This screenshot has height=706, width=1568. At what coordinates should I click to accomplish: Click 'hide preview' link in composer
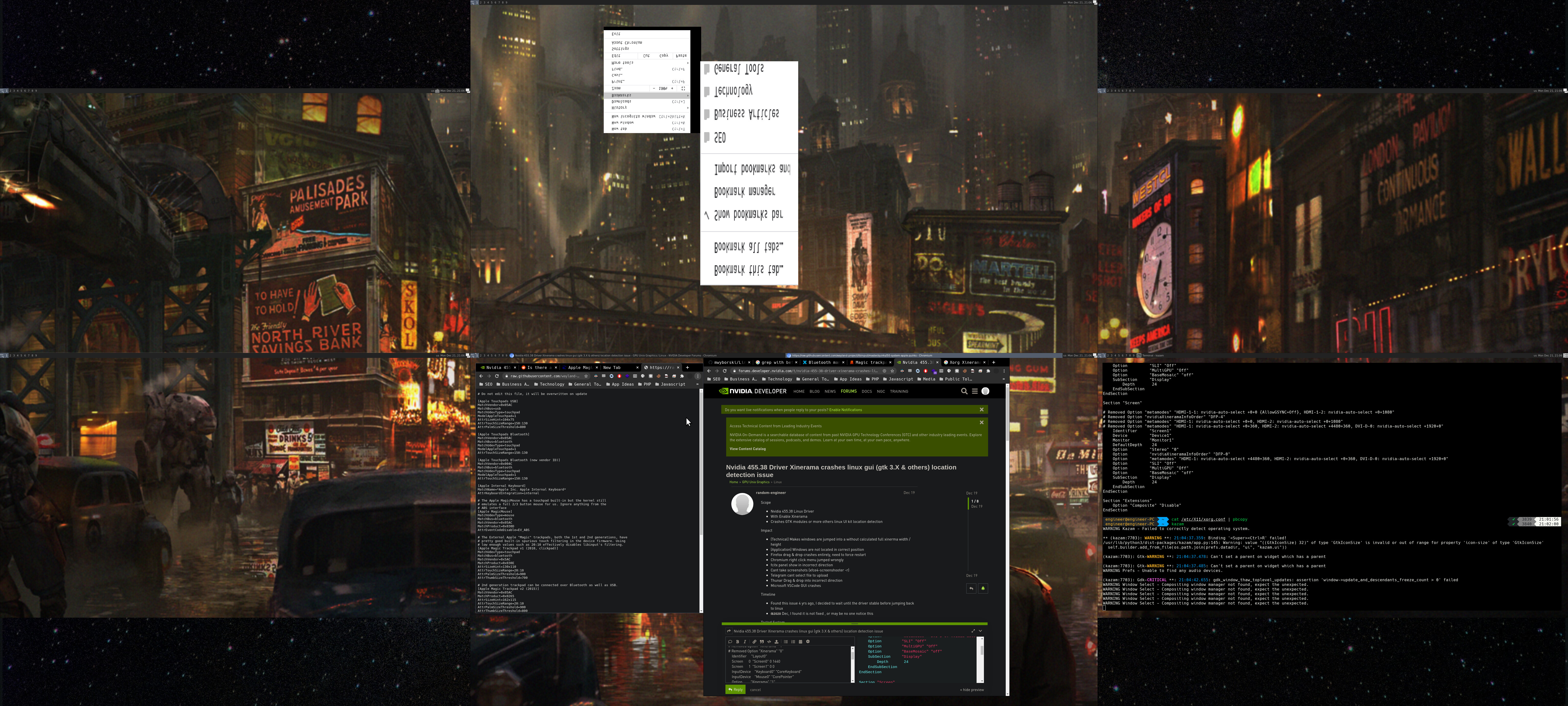tap(972, 690)
